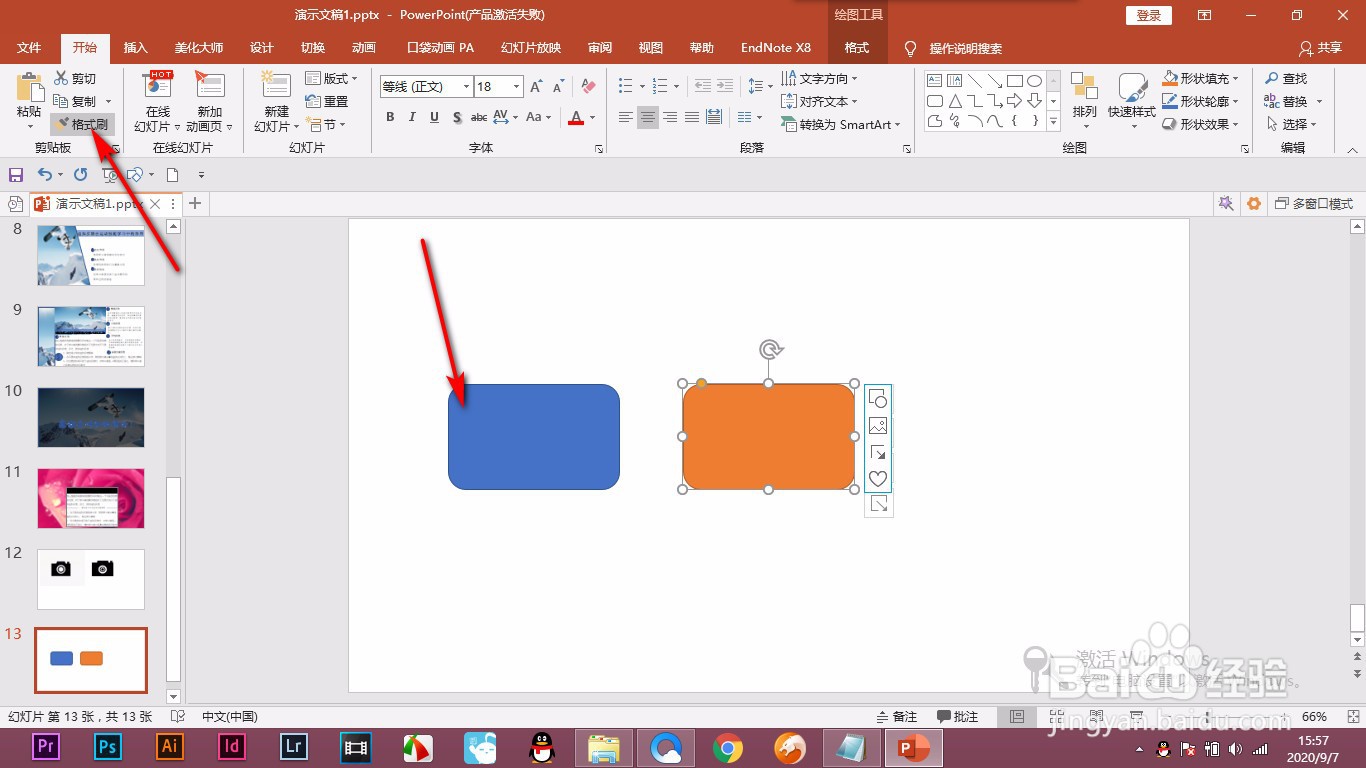Find text using 查找

(x=1285, y=78)
